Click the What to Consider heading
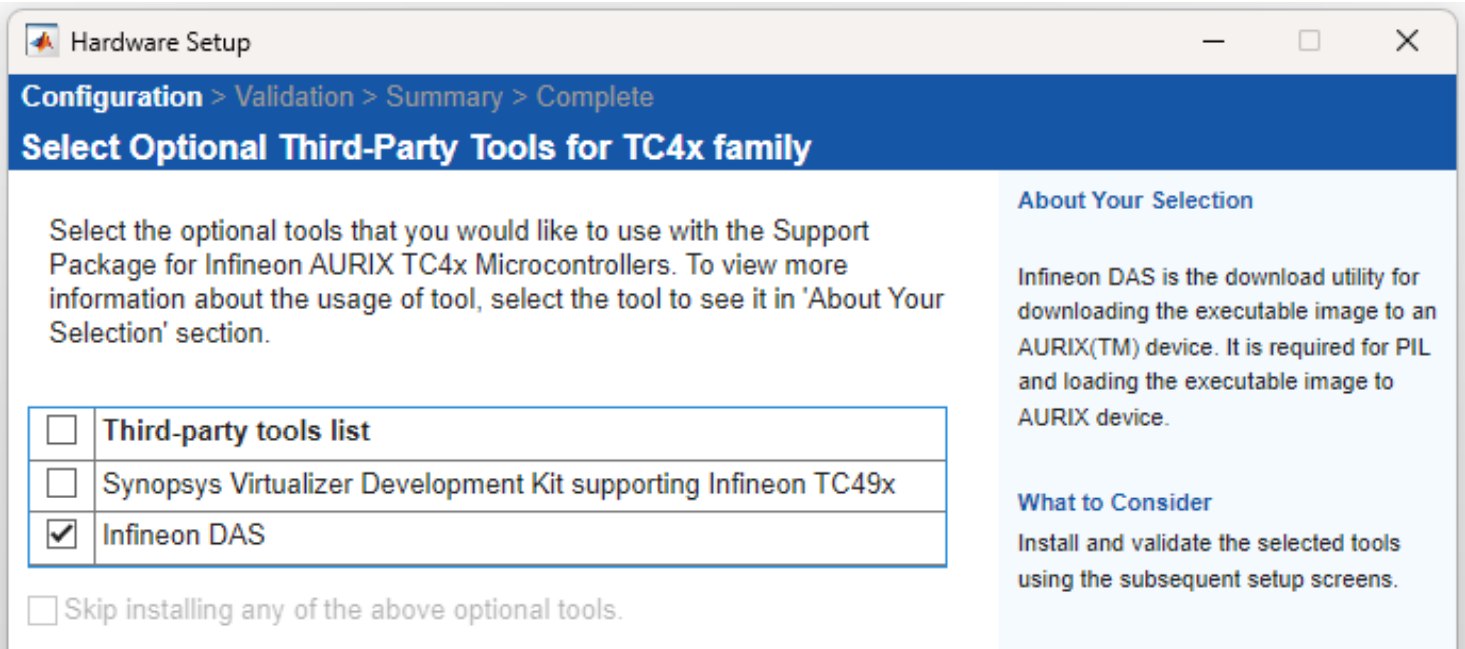 (1115, 502)
